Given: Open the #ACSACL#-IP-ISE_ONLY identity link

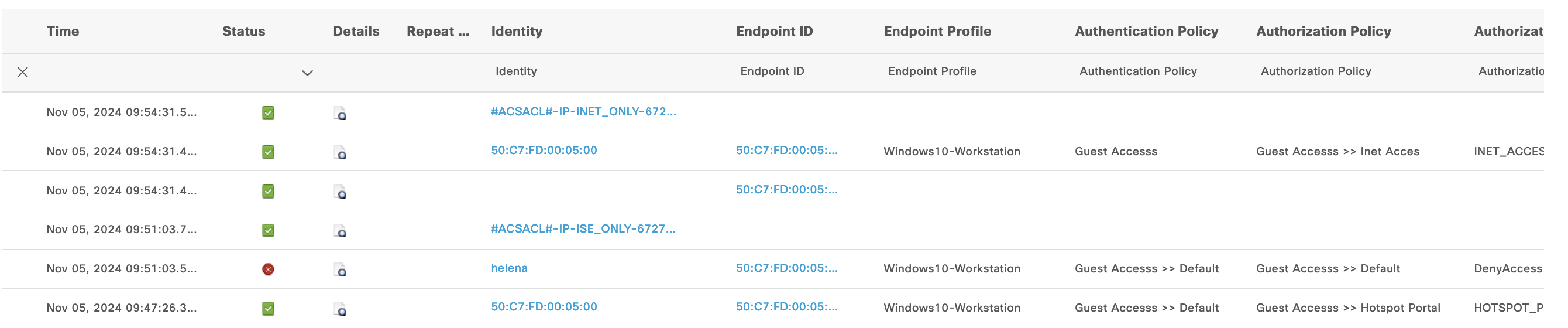Looking at the screenshot, I should (x=583, y=228).
